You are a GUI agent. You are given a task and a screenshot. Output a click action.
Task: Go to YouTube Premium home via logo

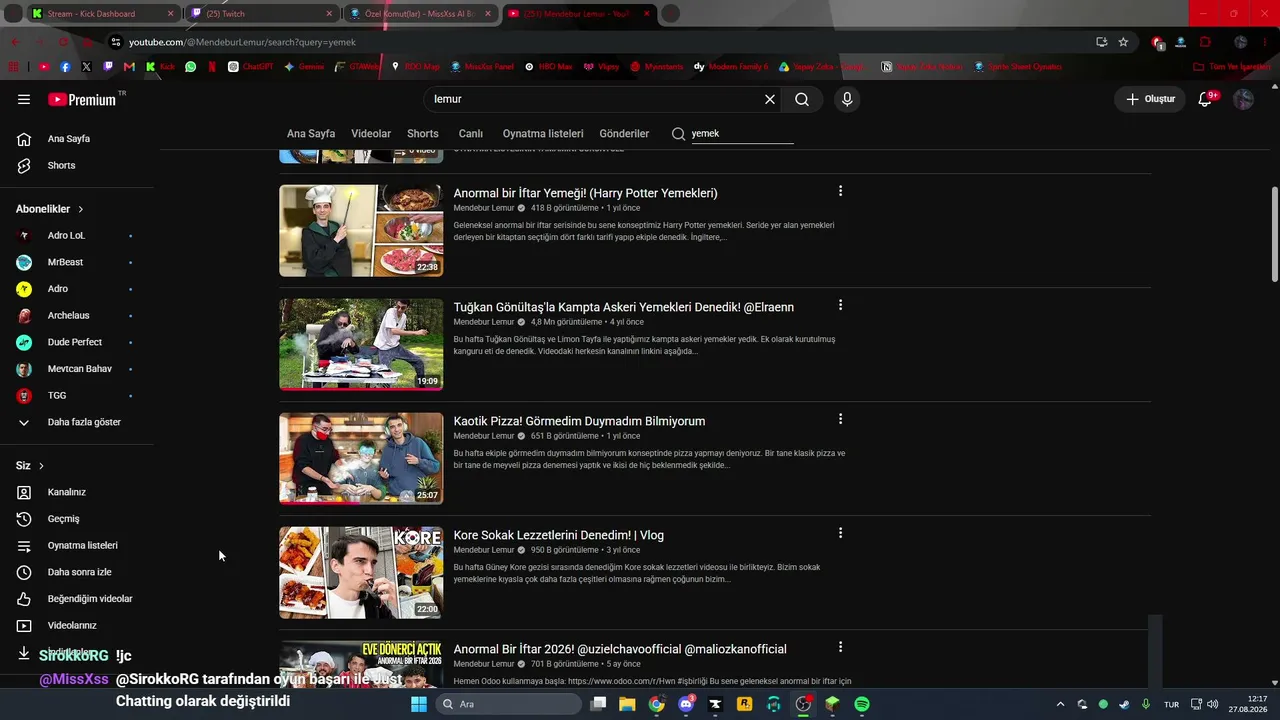click(x=82, y=99)
